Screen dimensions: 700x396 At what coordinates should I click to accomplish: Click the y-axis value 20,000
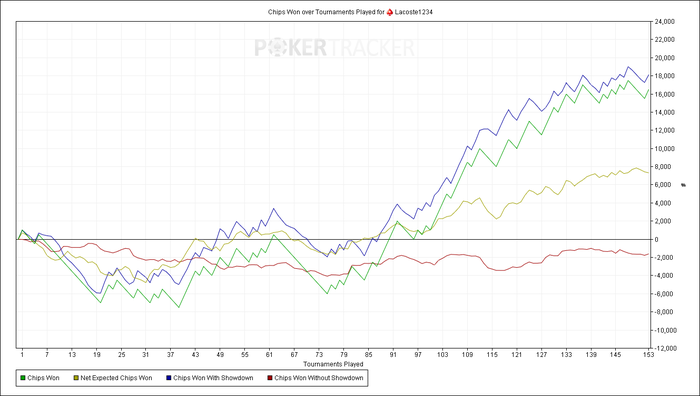[x=665, y=58]
